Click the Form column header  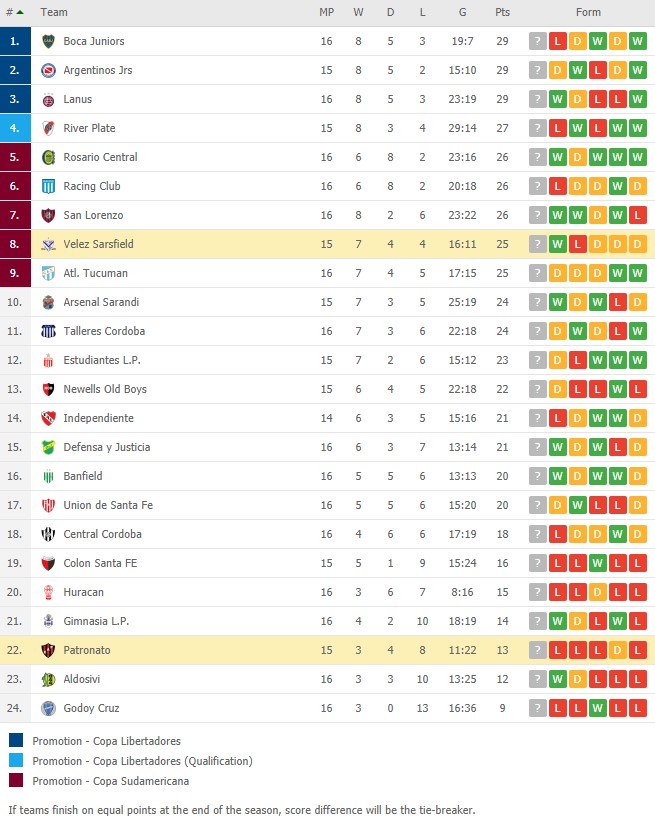pyautogui.click(x=588, y=12)
